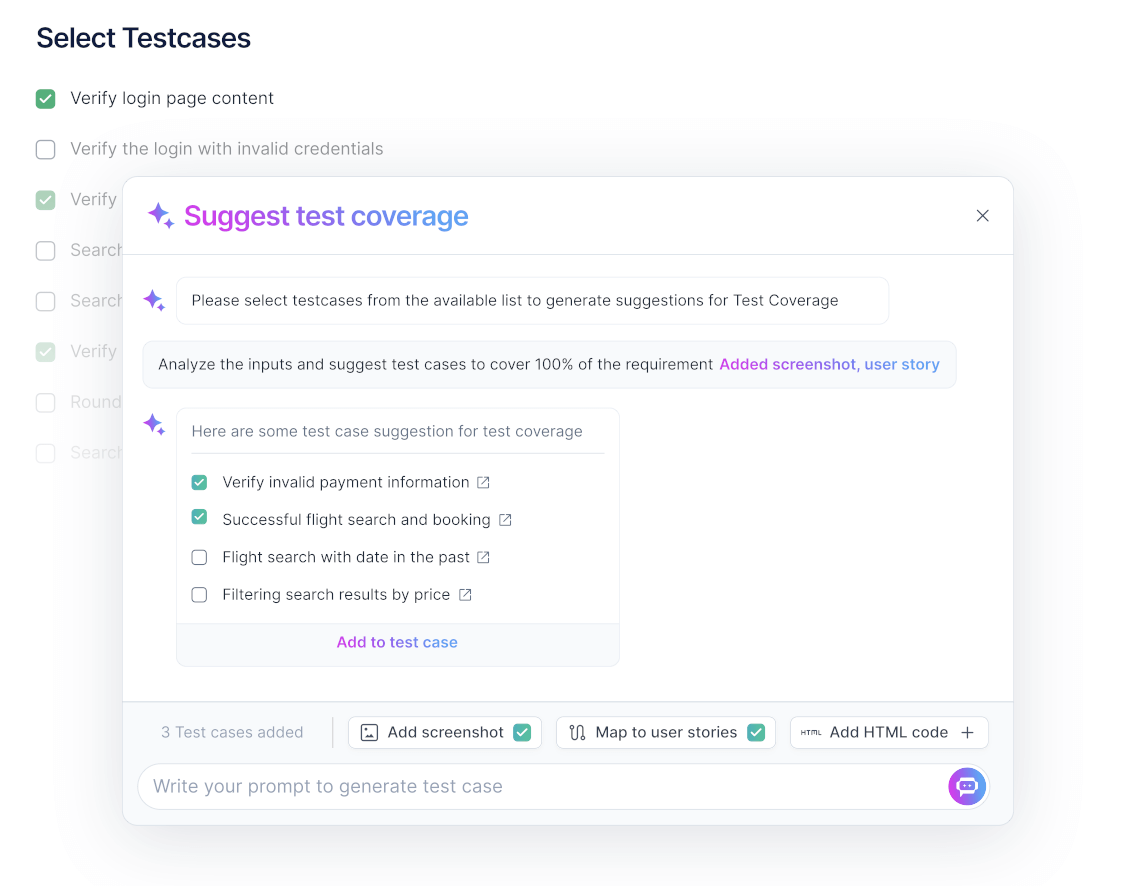Open external link for Filtering search results by price
The width and height of the screenshot is (1136, 886).
pyautogui.click(x=465, y=595)
